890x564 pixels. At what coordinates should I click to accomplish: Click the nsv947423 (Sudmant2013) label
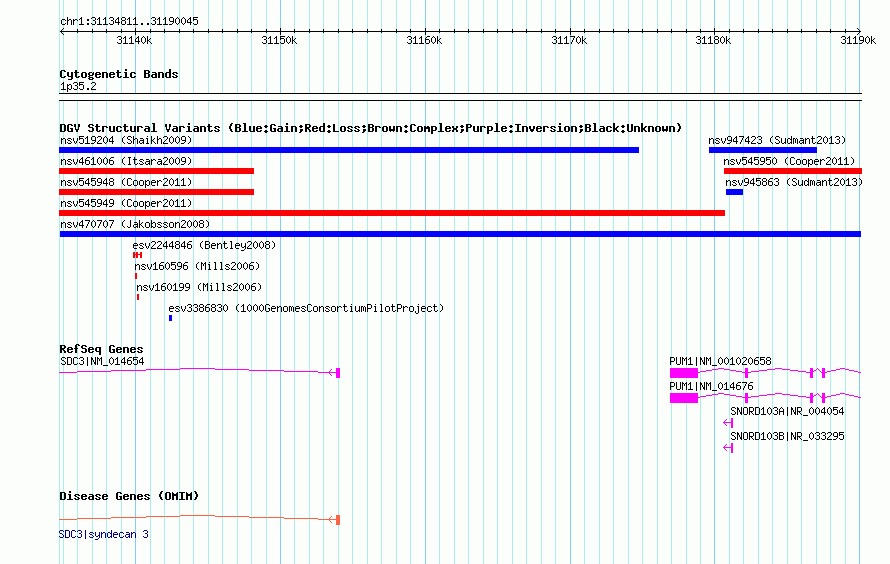coord(777,140)
